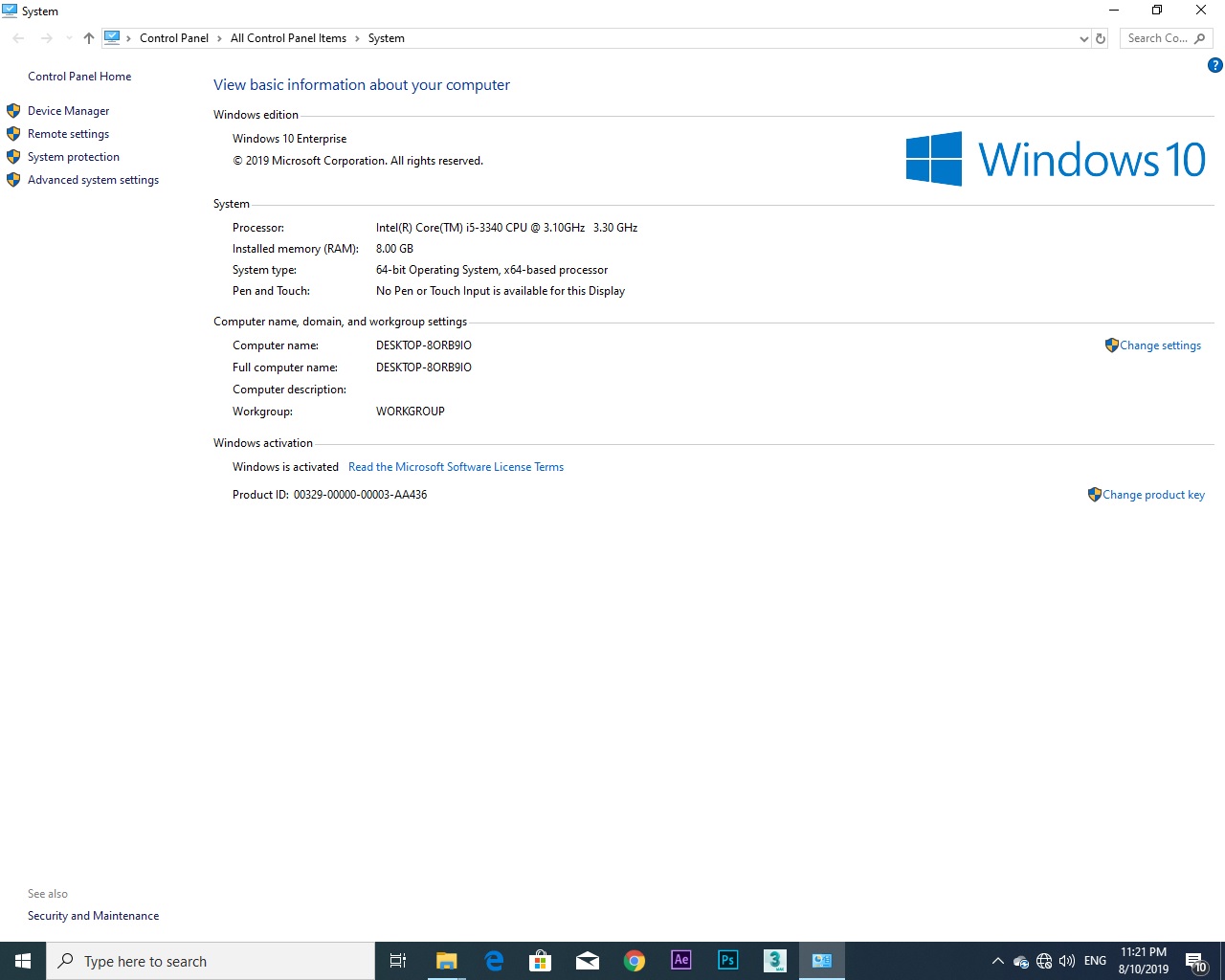Launch Adobe After Effects from taskbar
Image resolution: width=1225 pixels, height=980 pixels.
(681, 961)
